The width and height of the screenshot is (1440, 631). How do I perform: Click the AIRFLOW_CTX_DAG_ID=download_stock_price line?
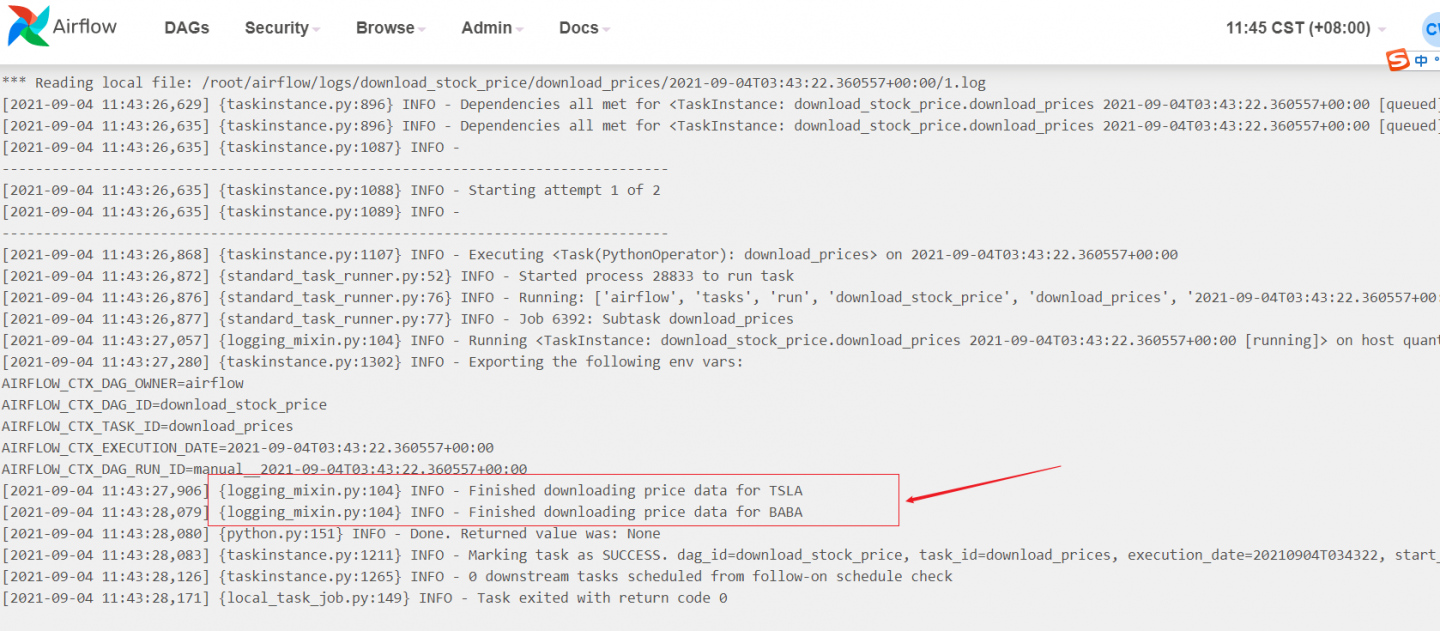click(x=164, y=405)
